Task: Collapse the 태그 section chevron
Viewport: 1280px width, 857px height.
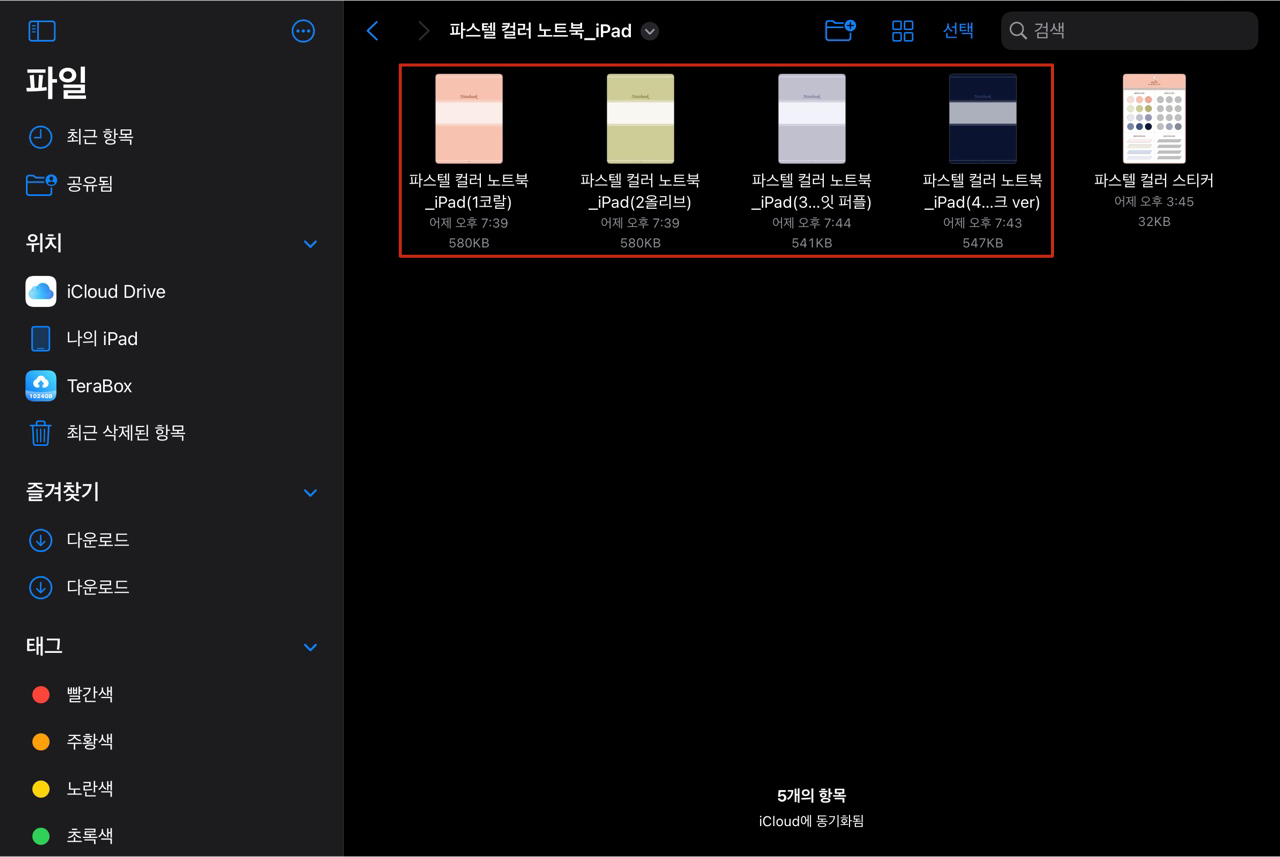Action: [310, 647]
